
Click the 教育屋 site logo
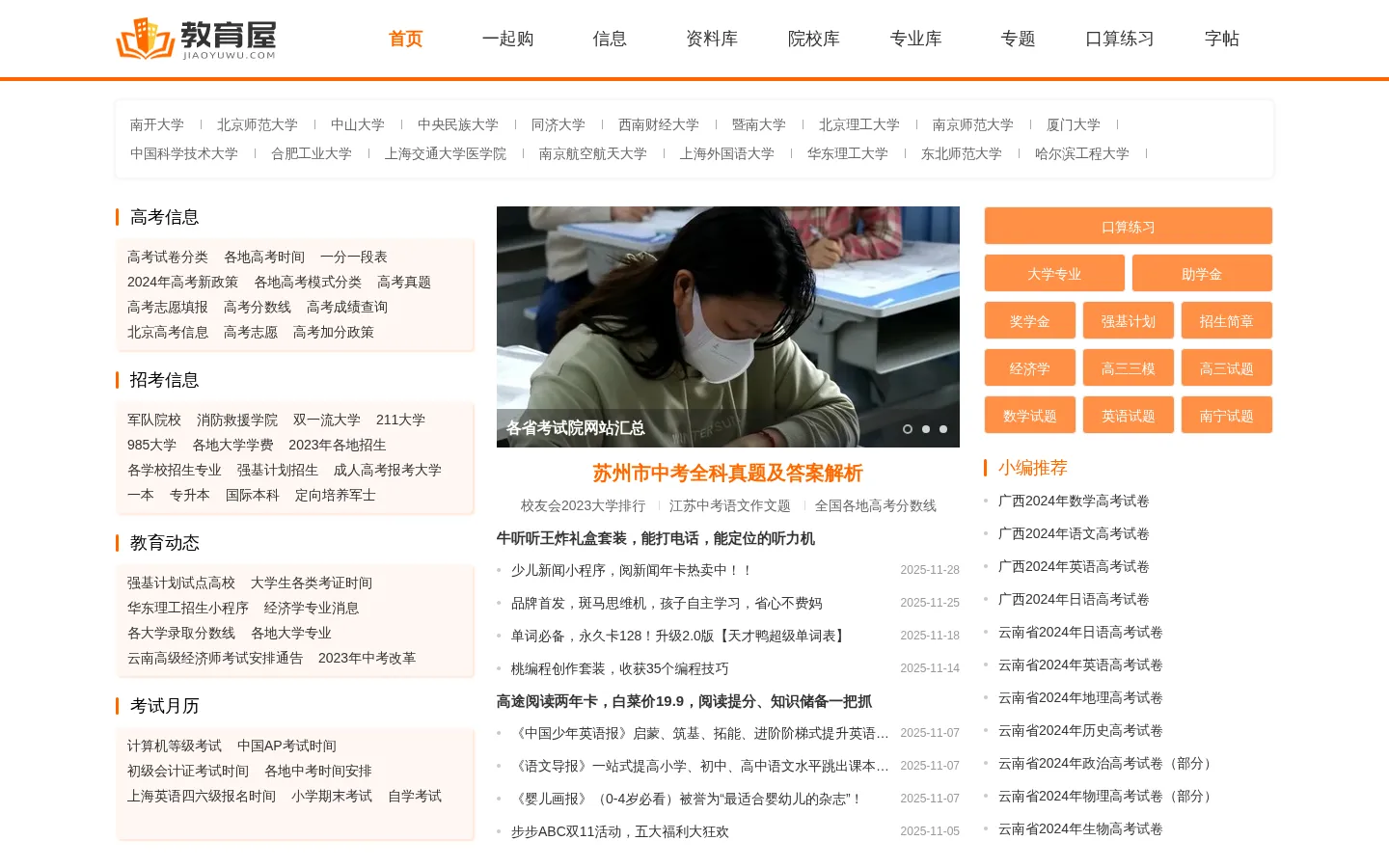pyautogui.click(x=197, y=39)
